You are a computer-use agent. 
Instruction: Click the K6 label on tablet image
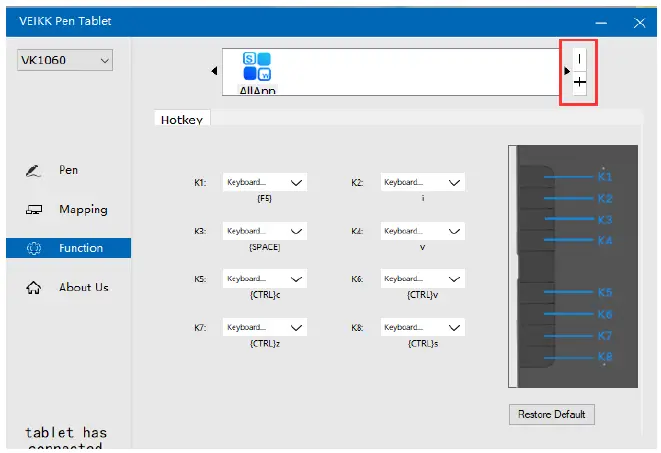(605, 314)
